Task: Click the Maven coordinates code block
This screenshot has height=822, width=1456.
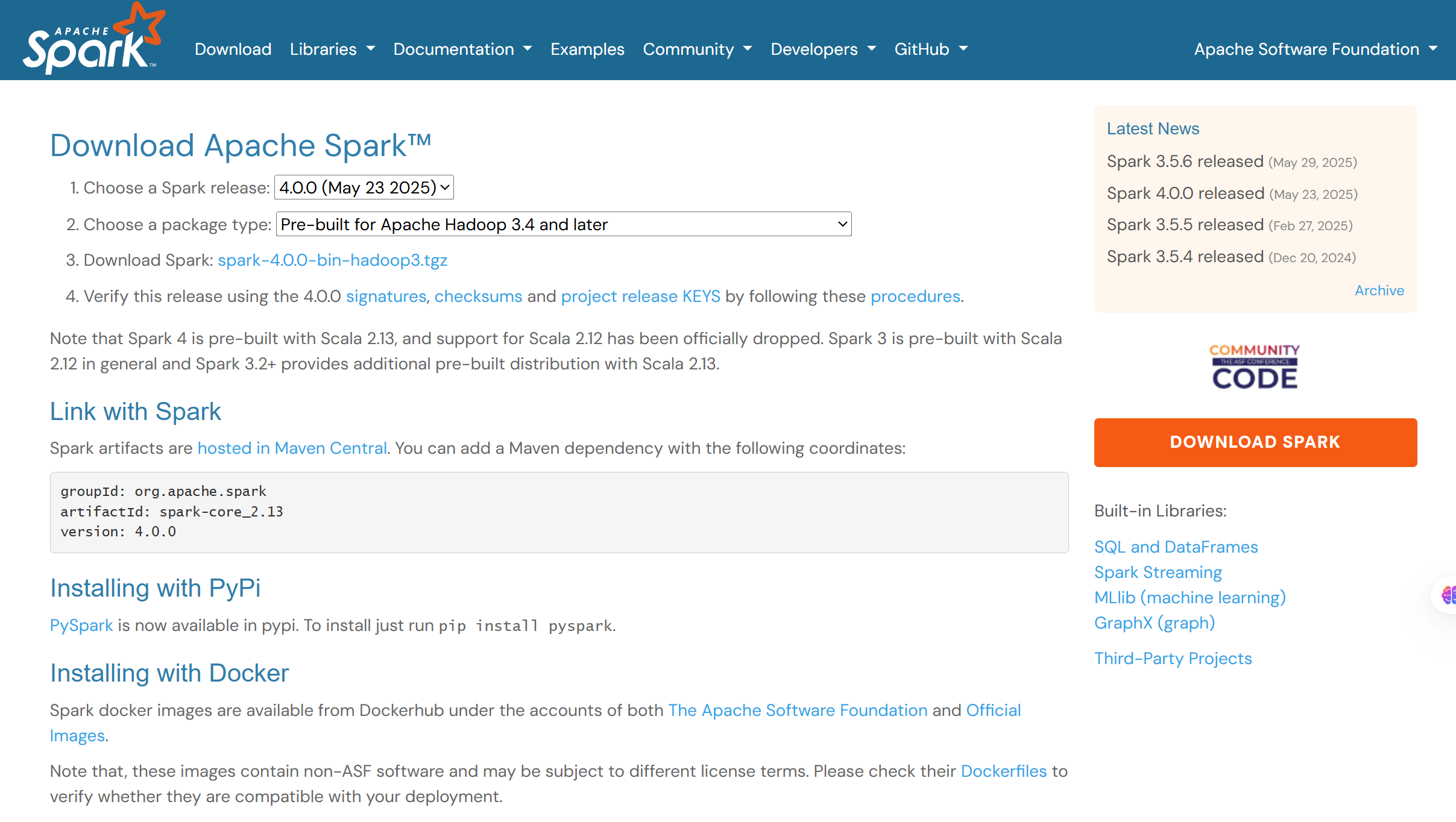Action: click(x=559, y=512)
